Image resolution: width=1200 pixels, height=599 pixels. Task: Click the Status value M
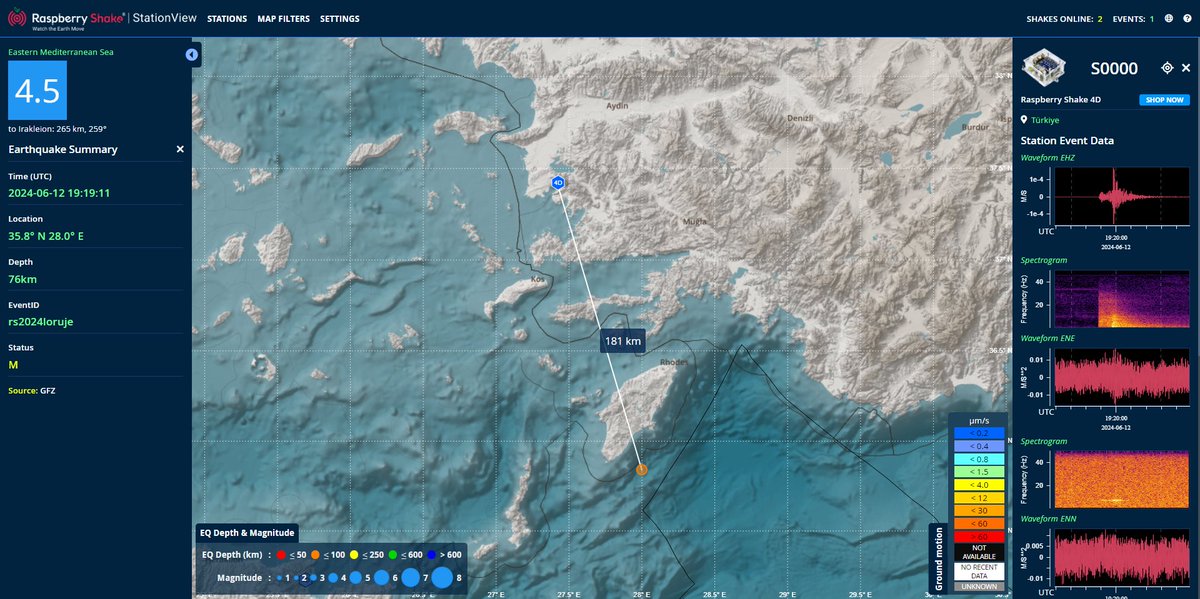tap(13, 365)
